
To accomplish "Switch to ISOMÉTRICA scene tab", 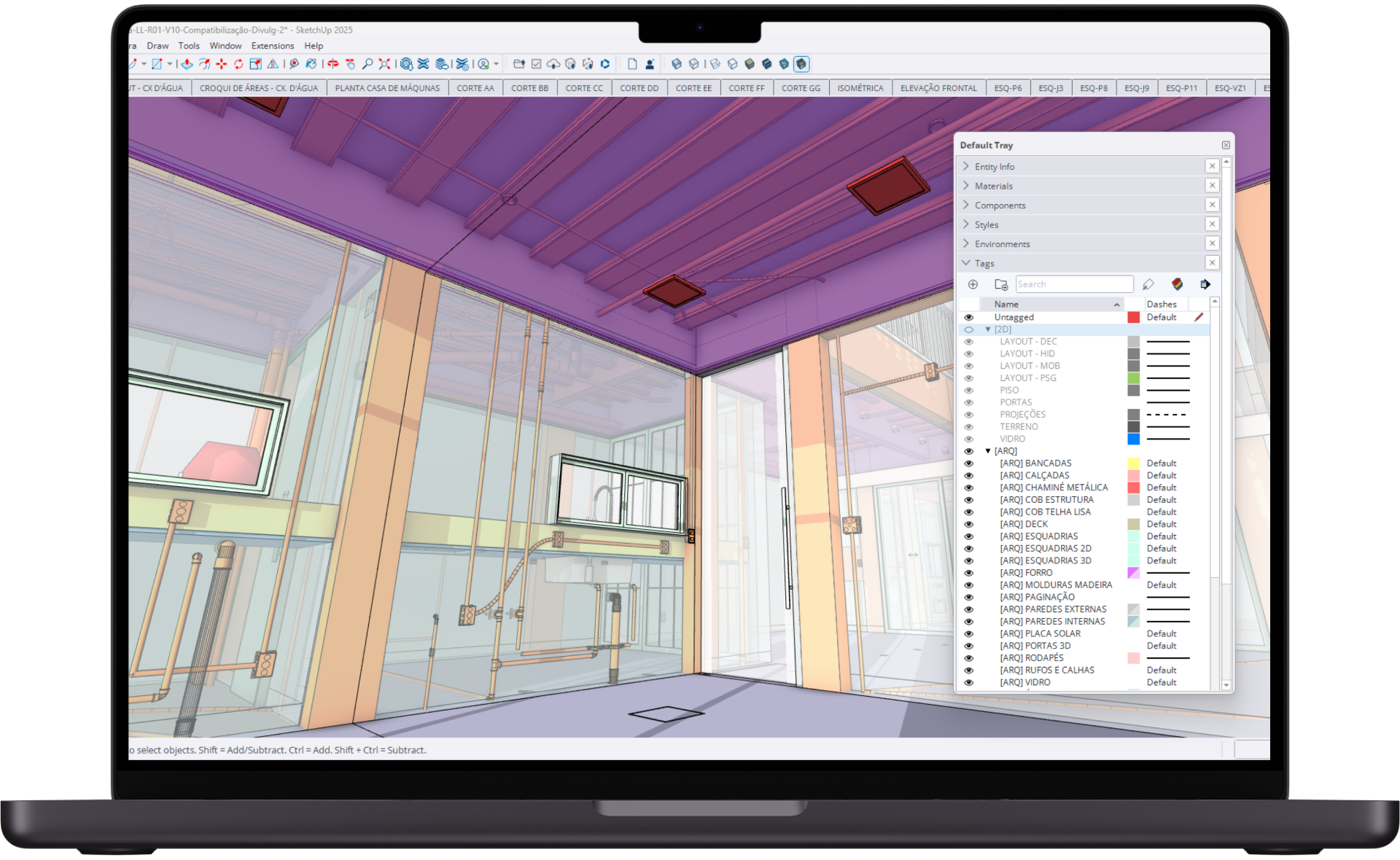I will [860, 88].
